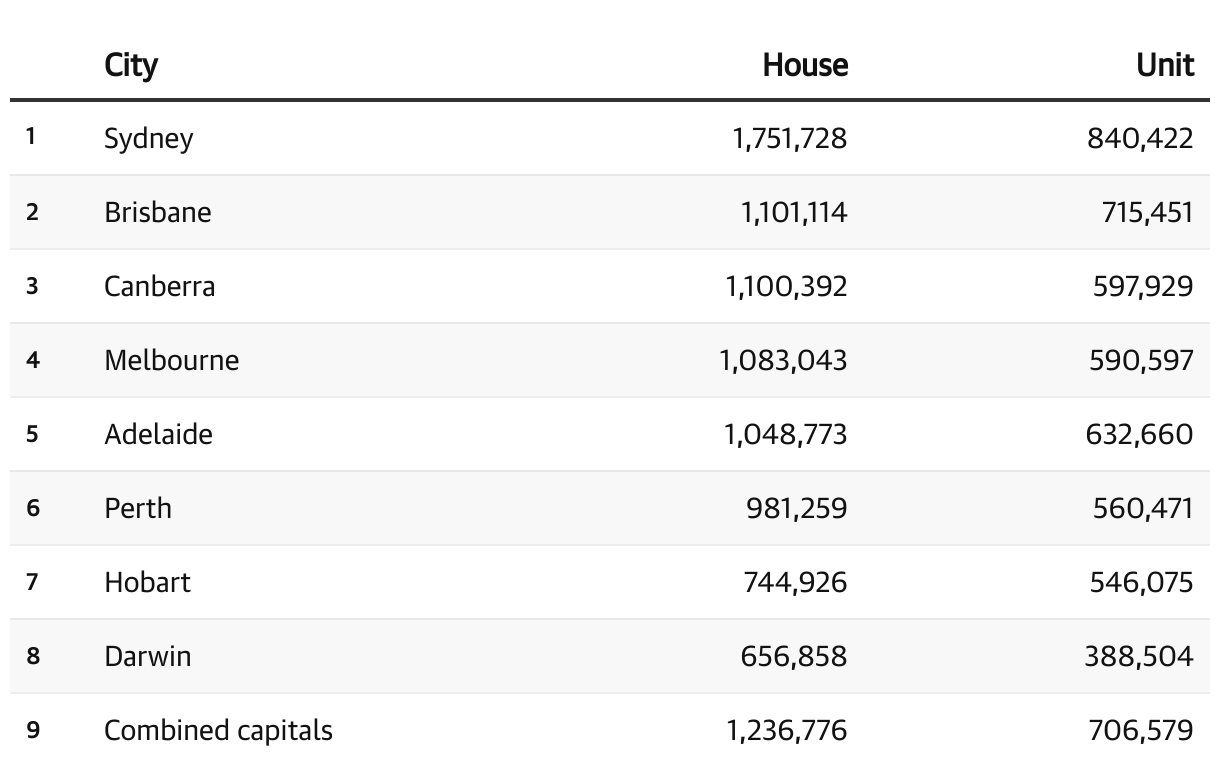
Task: Click Sydney house value 1,751,728
Action: (789, 138)
